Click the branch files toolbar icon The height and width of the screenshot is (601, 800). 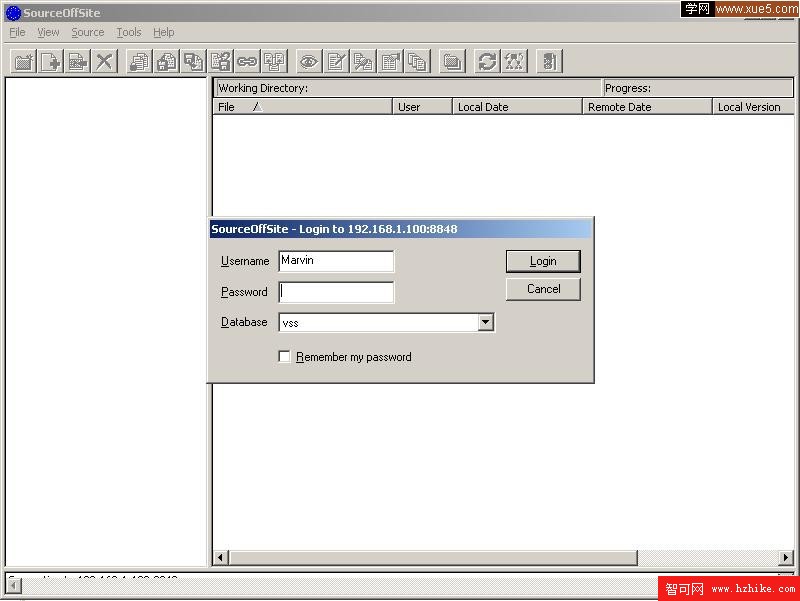[274, 62]
